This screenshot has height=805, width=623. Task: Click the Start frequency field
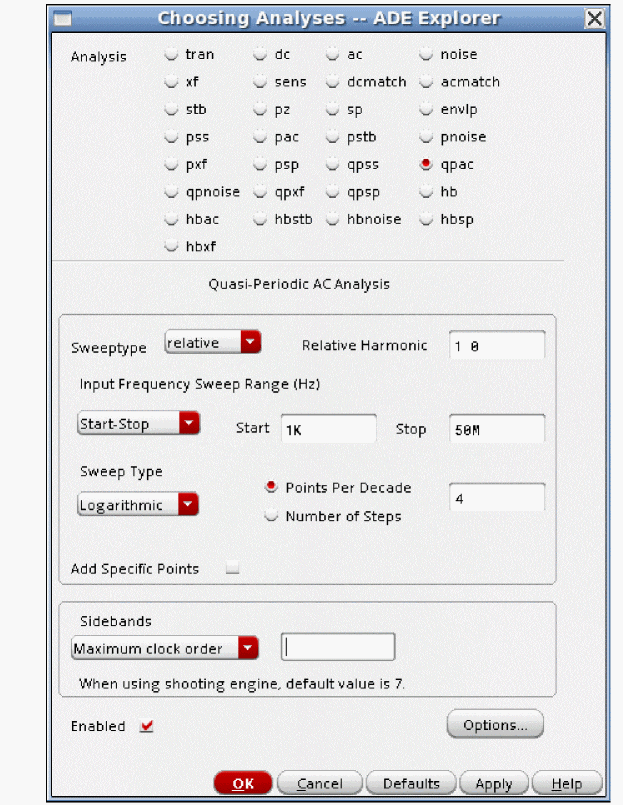329,429
